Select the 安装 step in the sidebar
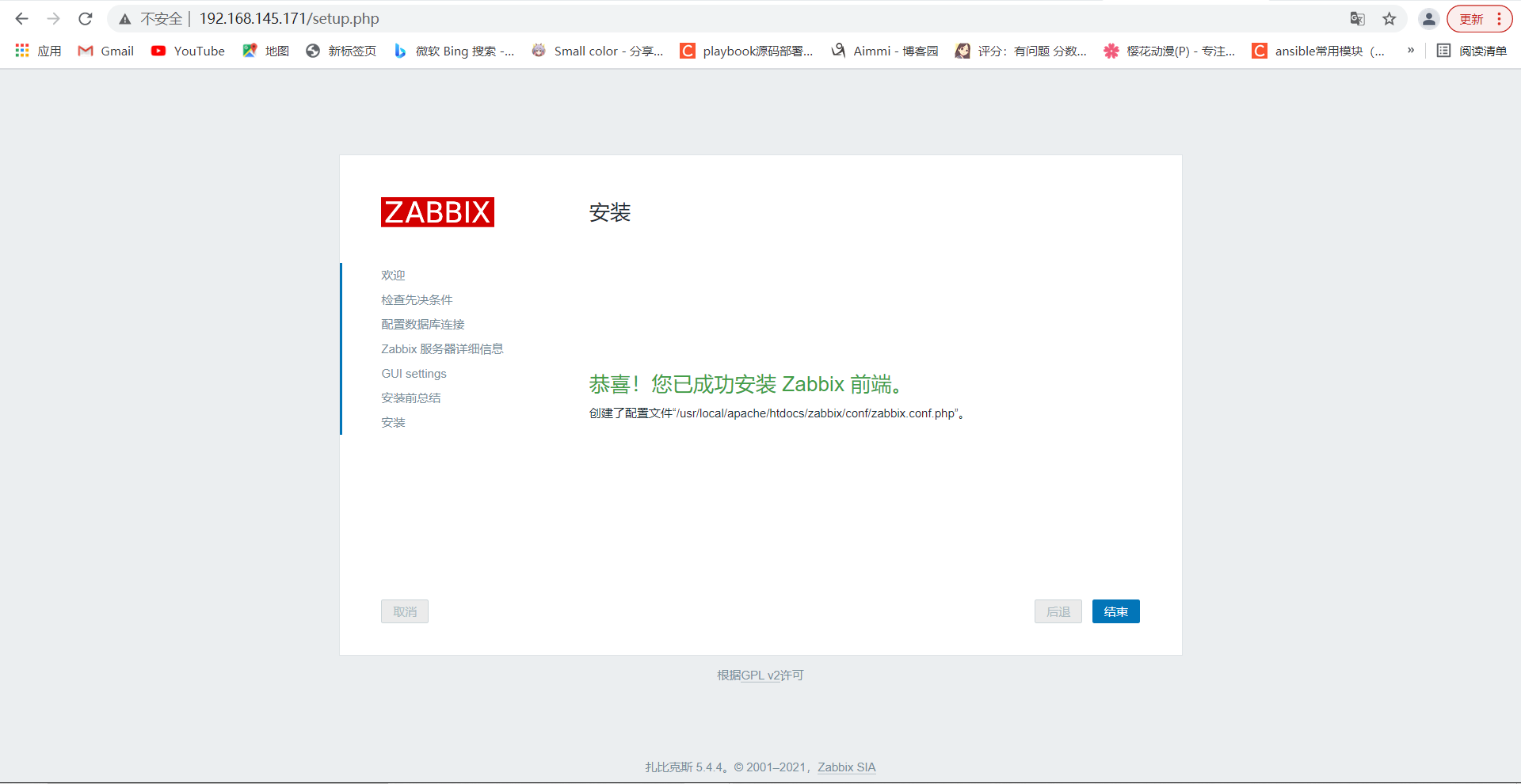 tap(393, 423)
